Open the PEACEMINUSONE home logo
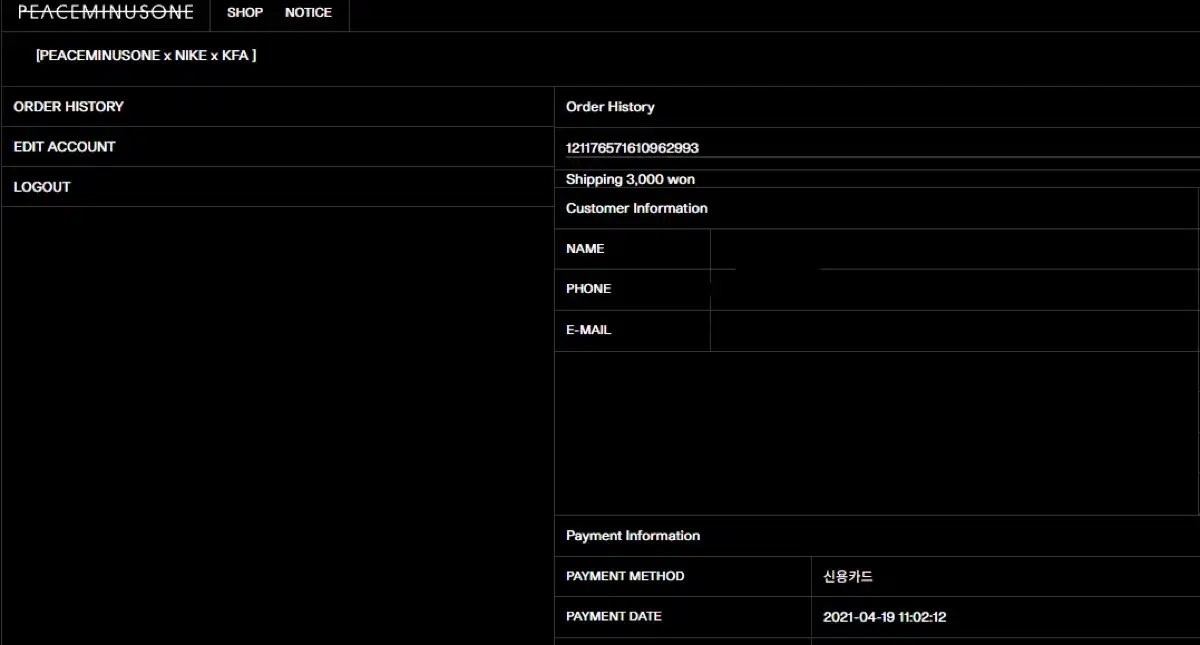The height and width of the screenshot is (645, 1200). point(105,13)
